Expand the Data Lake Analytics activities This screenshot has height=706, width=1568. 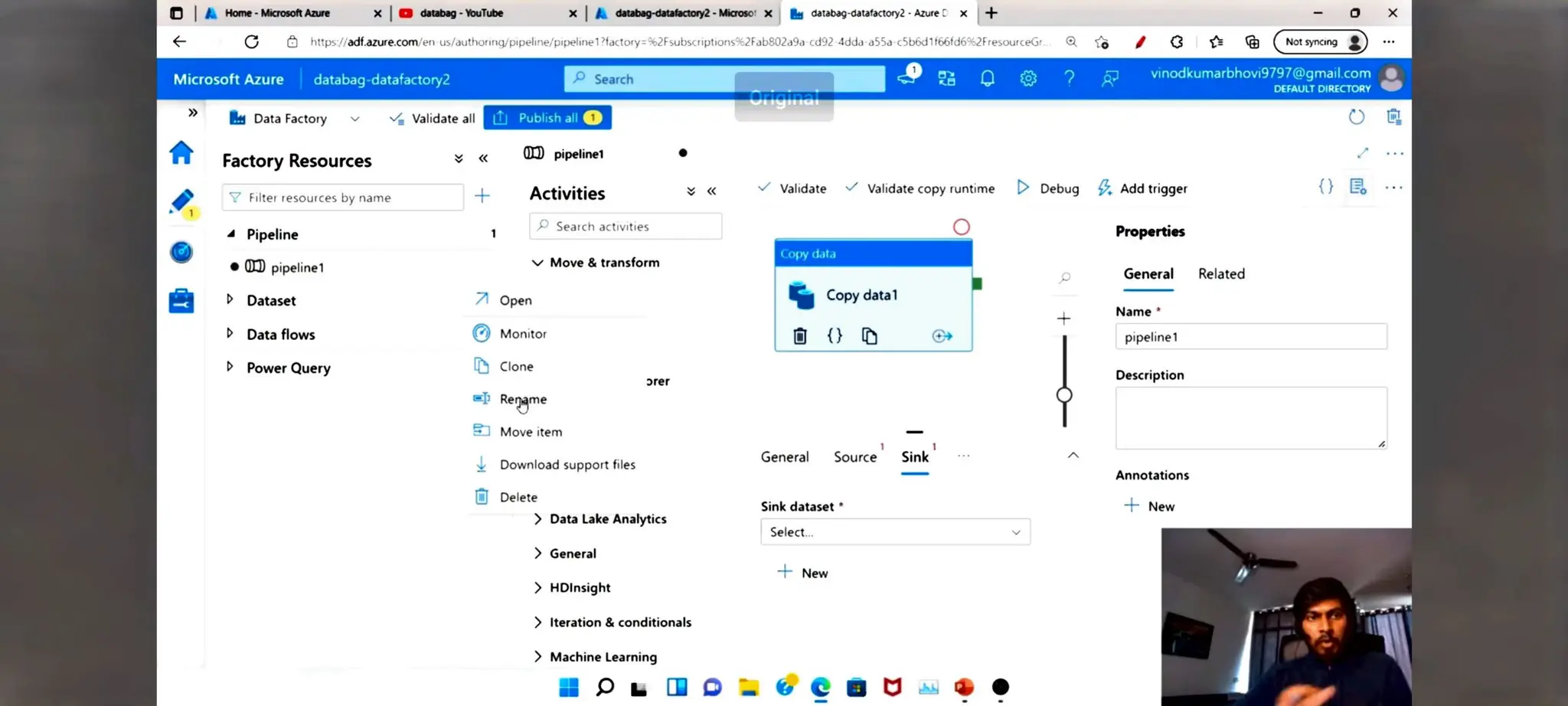pos(537,519)
